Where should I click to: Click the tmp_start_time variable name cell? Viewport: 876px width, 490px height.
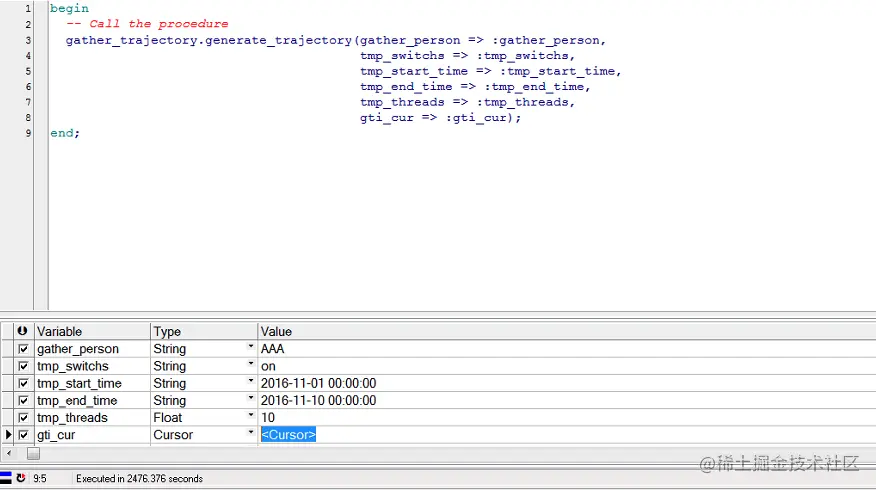92,383
